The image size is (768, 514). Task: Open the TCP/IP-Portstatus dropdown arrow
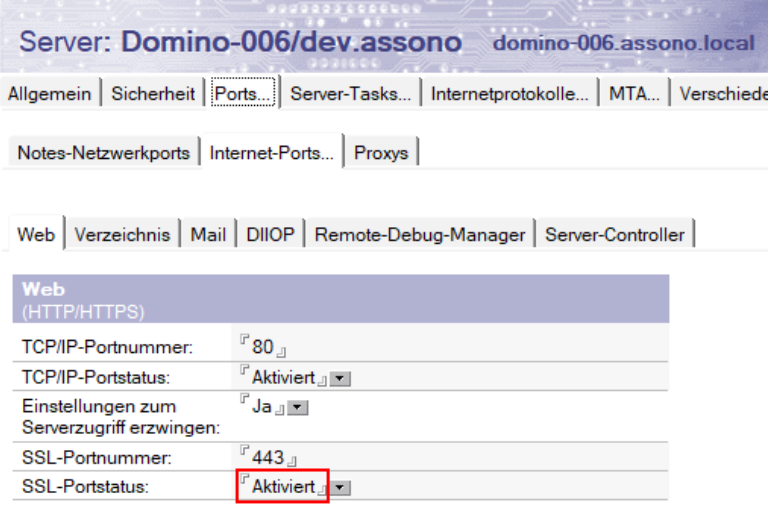click(x=340, y=379)
